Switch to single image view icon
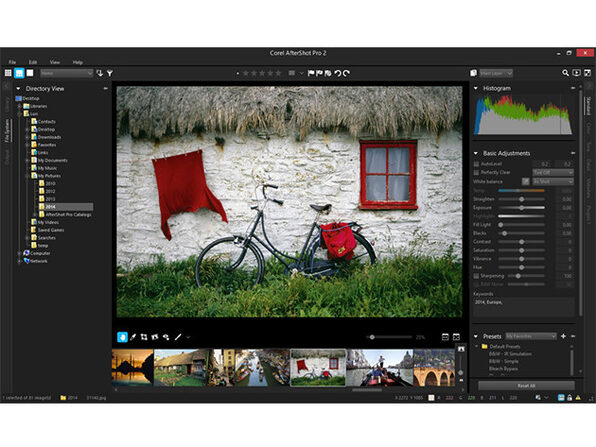The height and width of the screenshot is (447, 596). [30, 73]
